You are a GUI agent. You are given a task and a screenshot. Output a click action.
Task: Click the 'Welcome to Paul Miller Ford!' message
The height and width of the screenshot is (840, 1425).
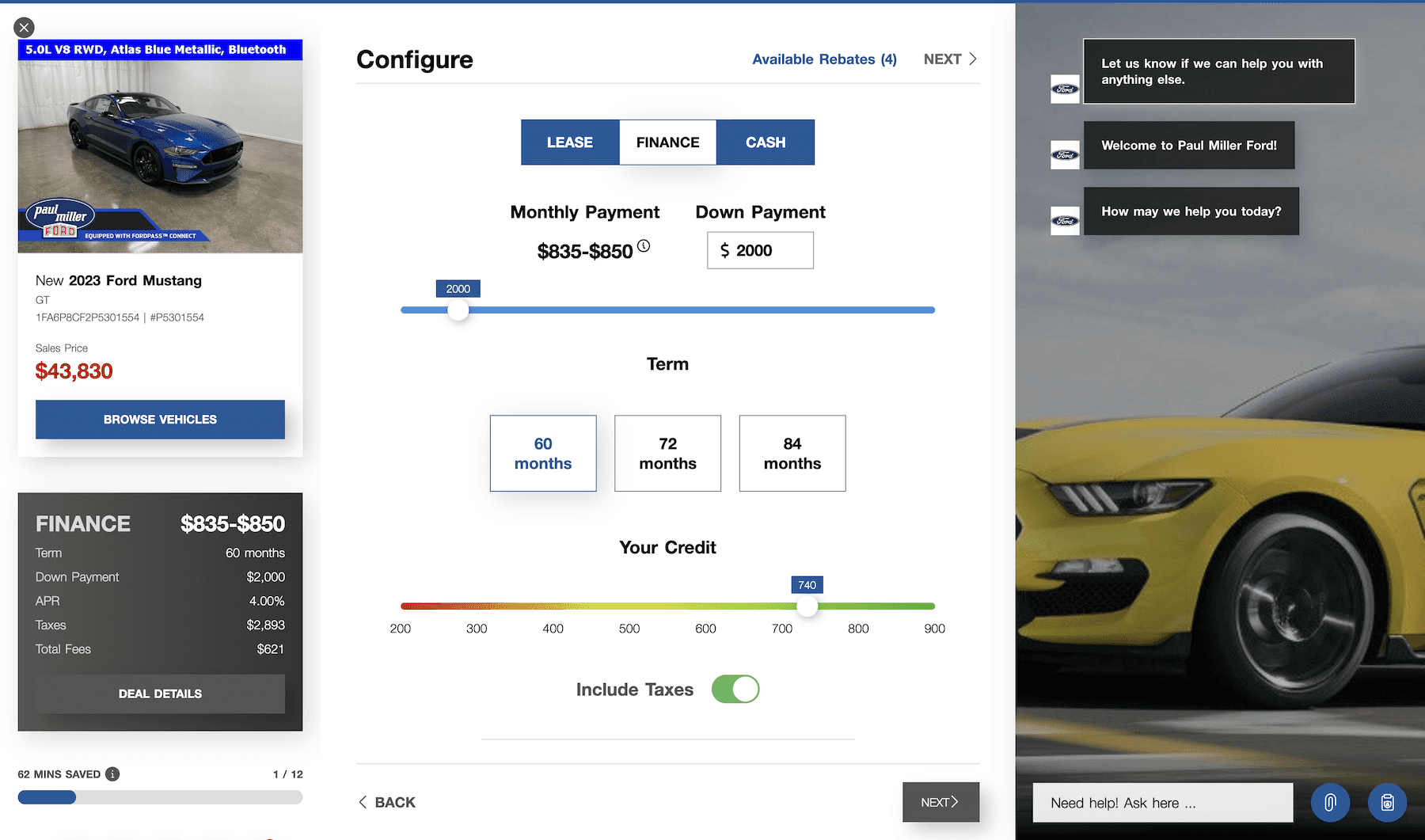click(x=1189, y=146)
